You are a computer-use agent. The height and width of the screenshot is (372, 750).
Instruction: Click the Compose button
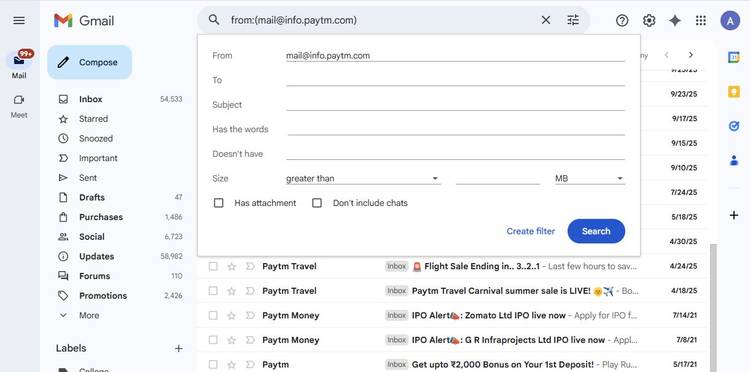89,62
